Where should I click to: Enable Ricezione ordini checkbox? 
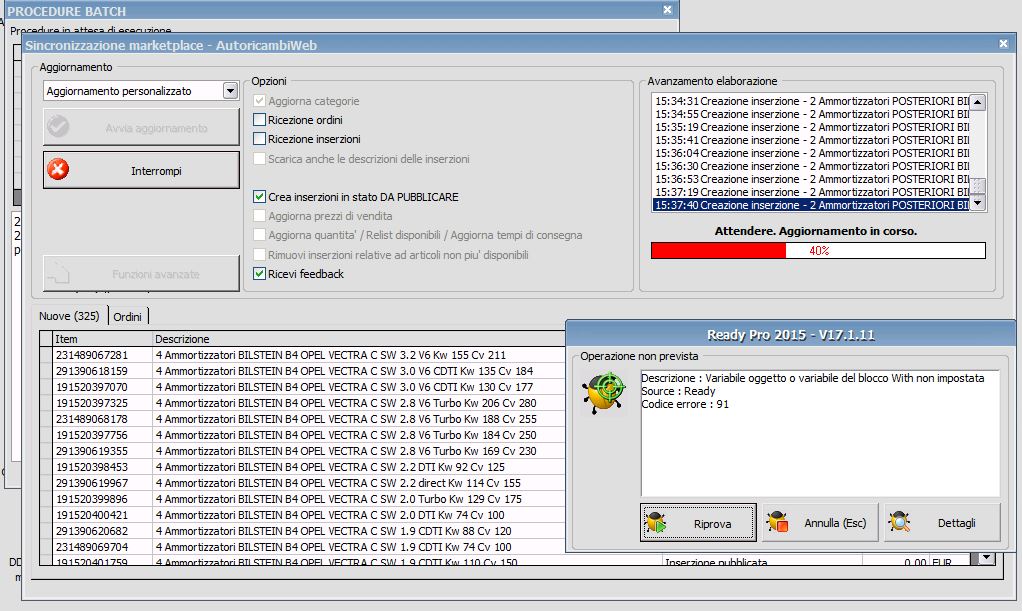click(259, 119)
